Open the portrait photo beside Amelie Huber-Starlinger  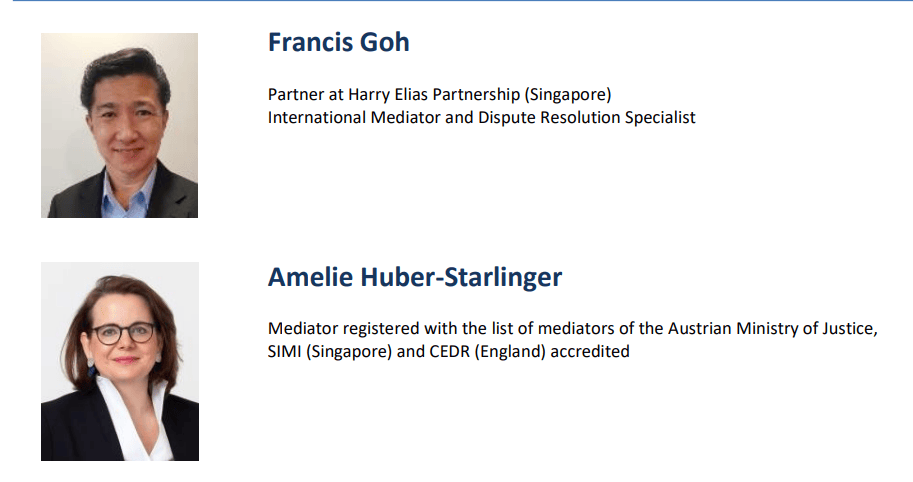click(x=119, y=361)
